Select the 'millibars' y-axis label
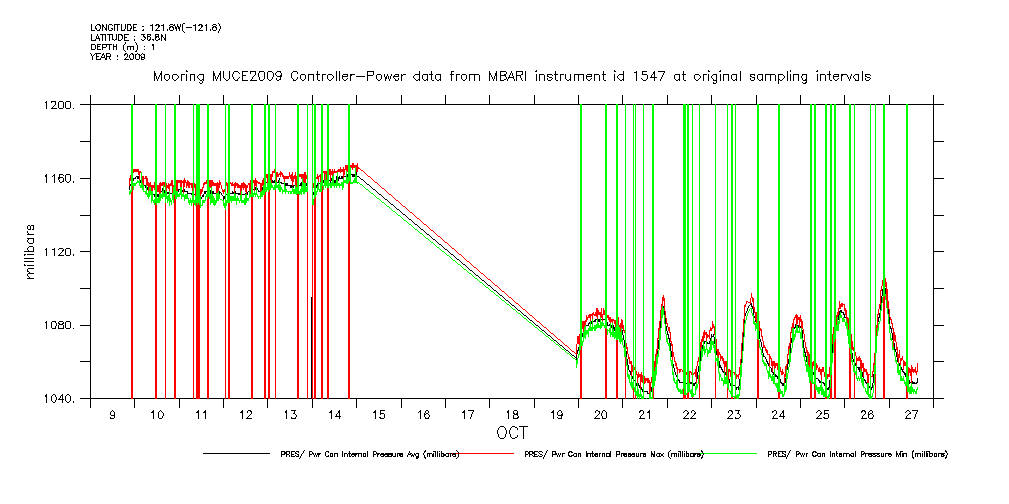 click(30, 251)
